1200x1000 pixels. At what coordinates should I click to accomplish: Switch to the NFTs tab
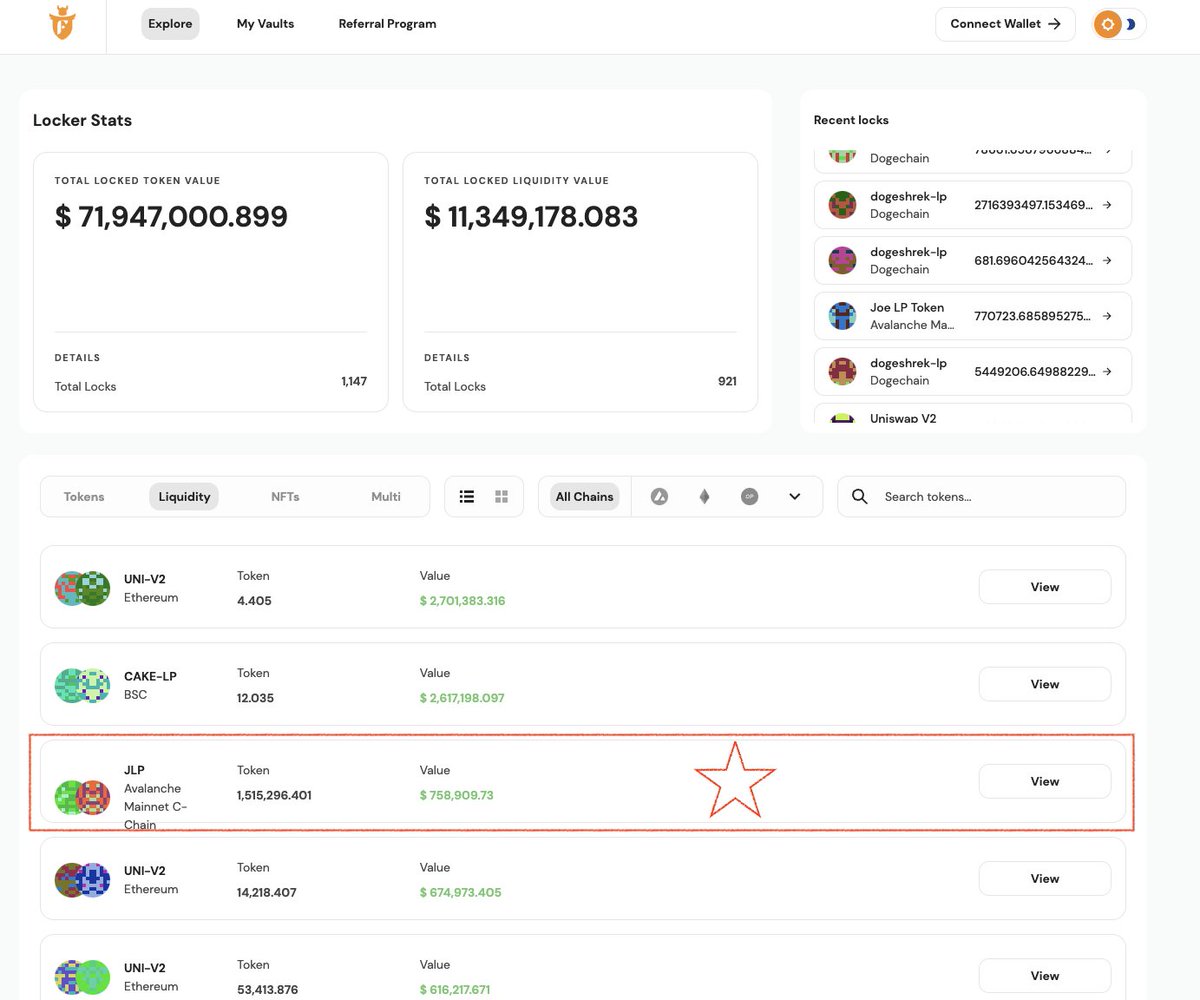click(x=285, y=497)
